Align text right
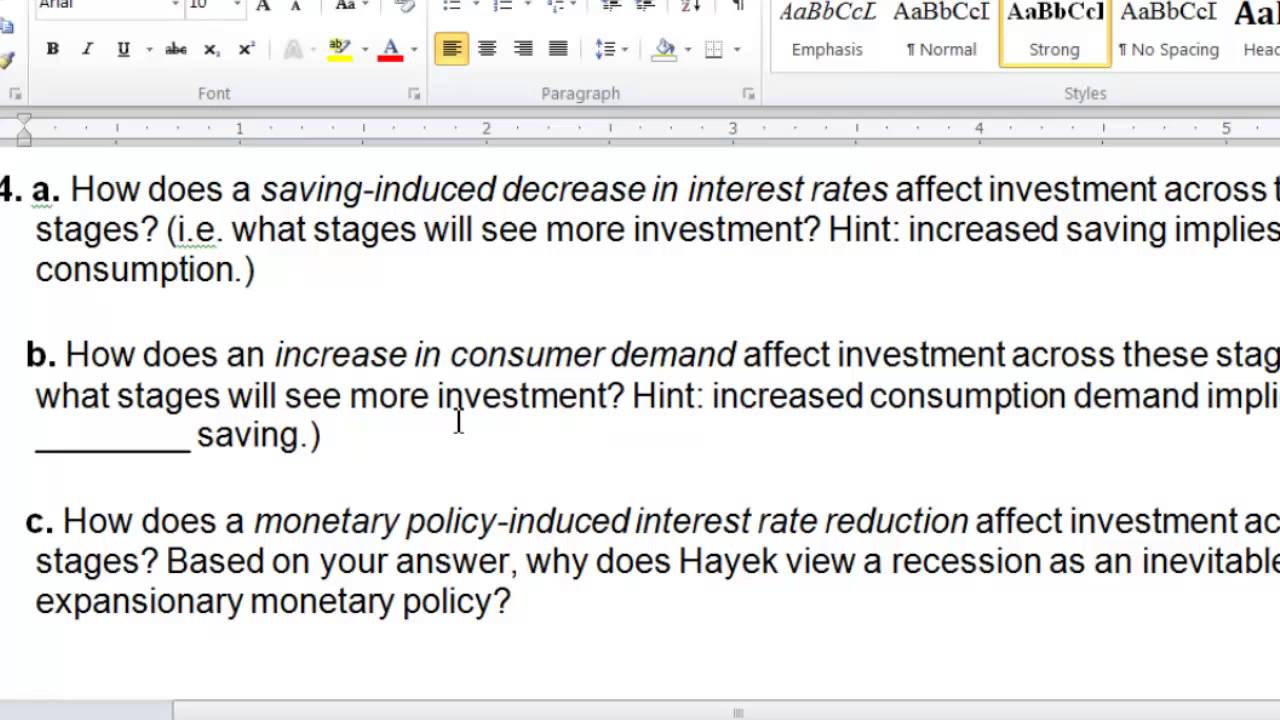 [x=523, y=49]
